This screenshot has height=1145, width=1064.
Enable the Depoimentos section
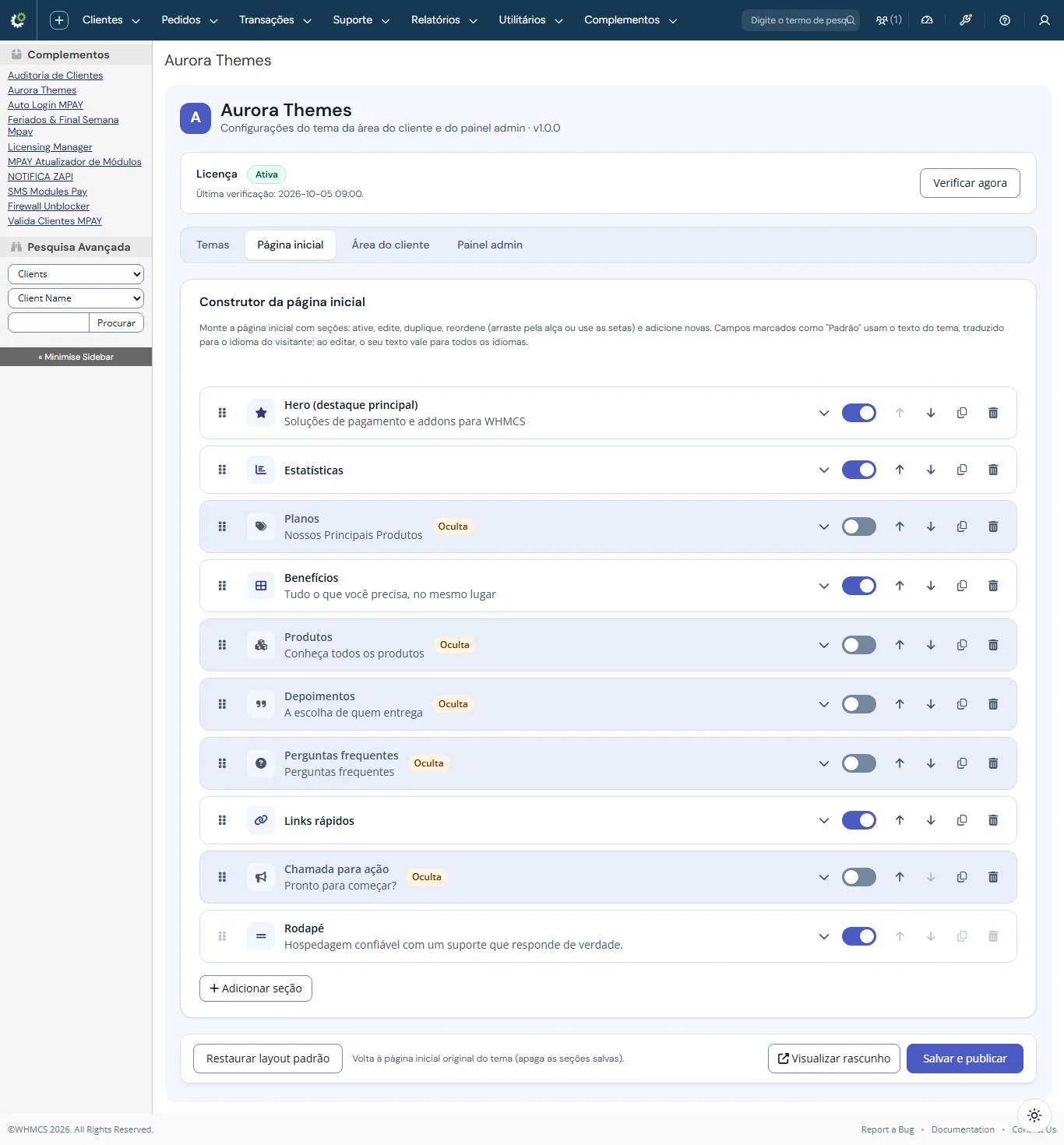(859, 704)
